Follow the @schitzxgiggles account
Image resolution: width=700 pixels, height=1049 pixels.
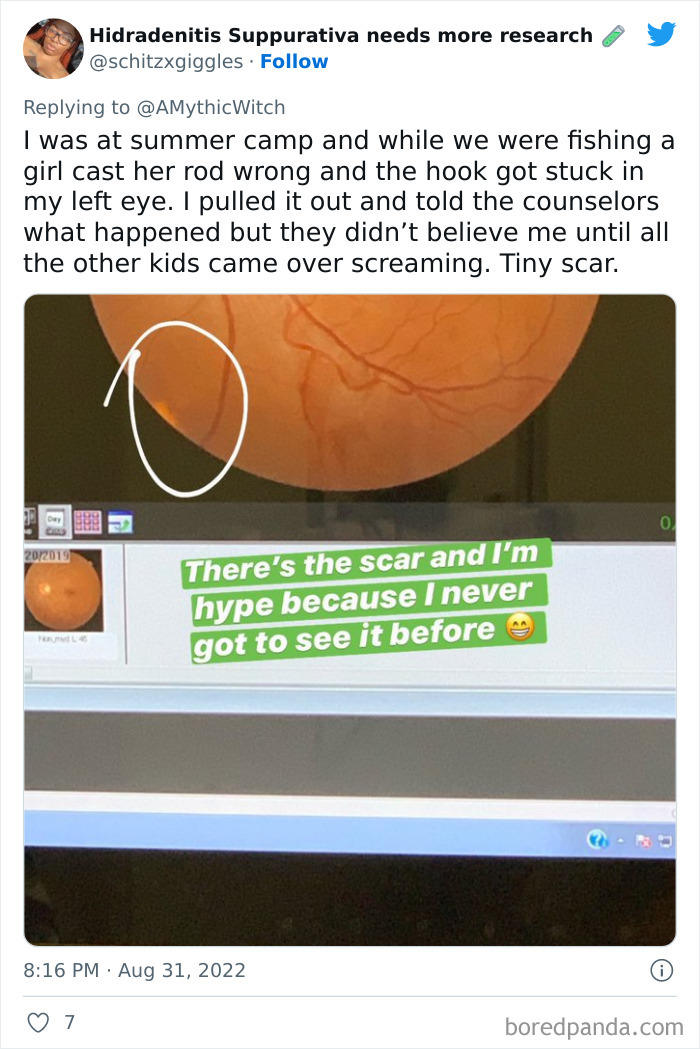294,62
